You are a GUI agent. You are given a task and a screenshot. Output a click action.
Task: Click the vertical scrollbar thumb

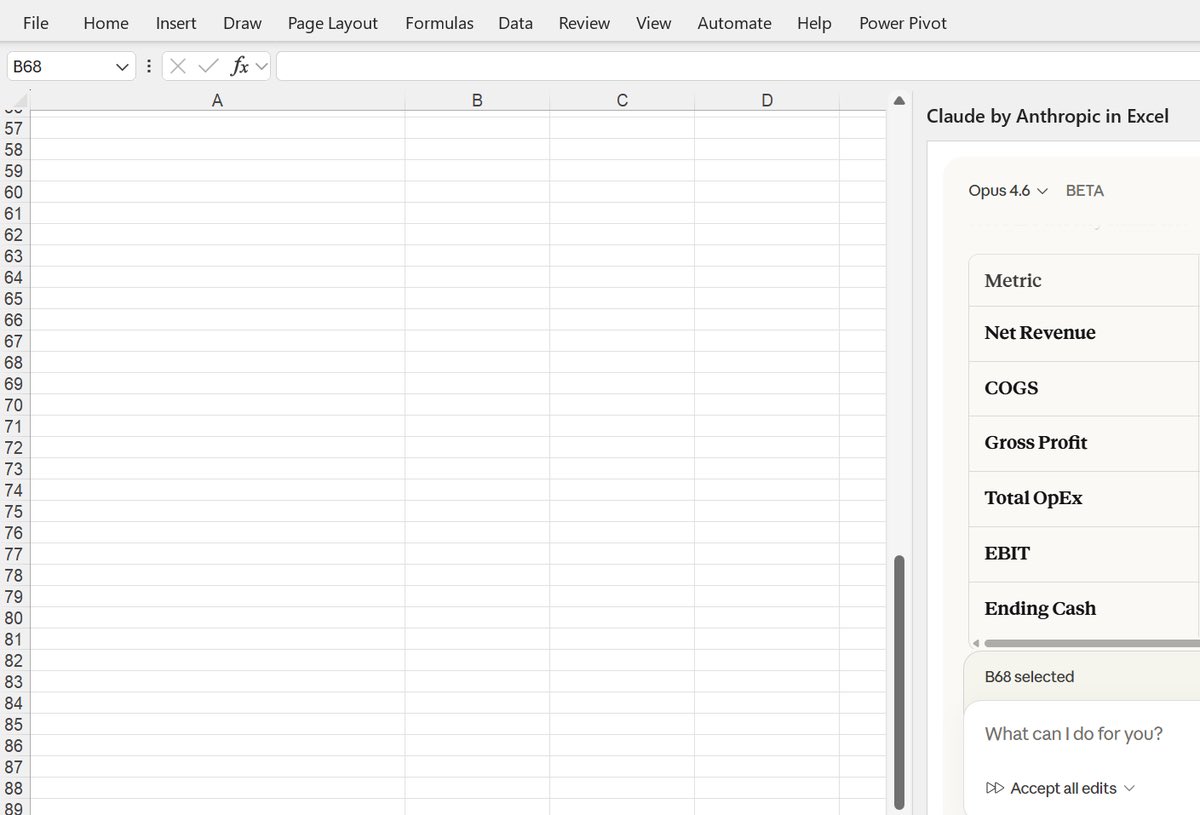pos(899,681)
